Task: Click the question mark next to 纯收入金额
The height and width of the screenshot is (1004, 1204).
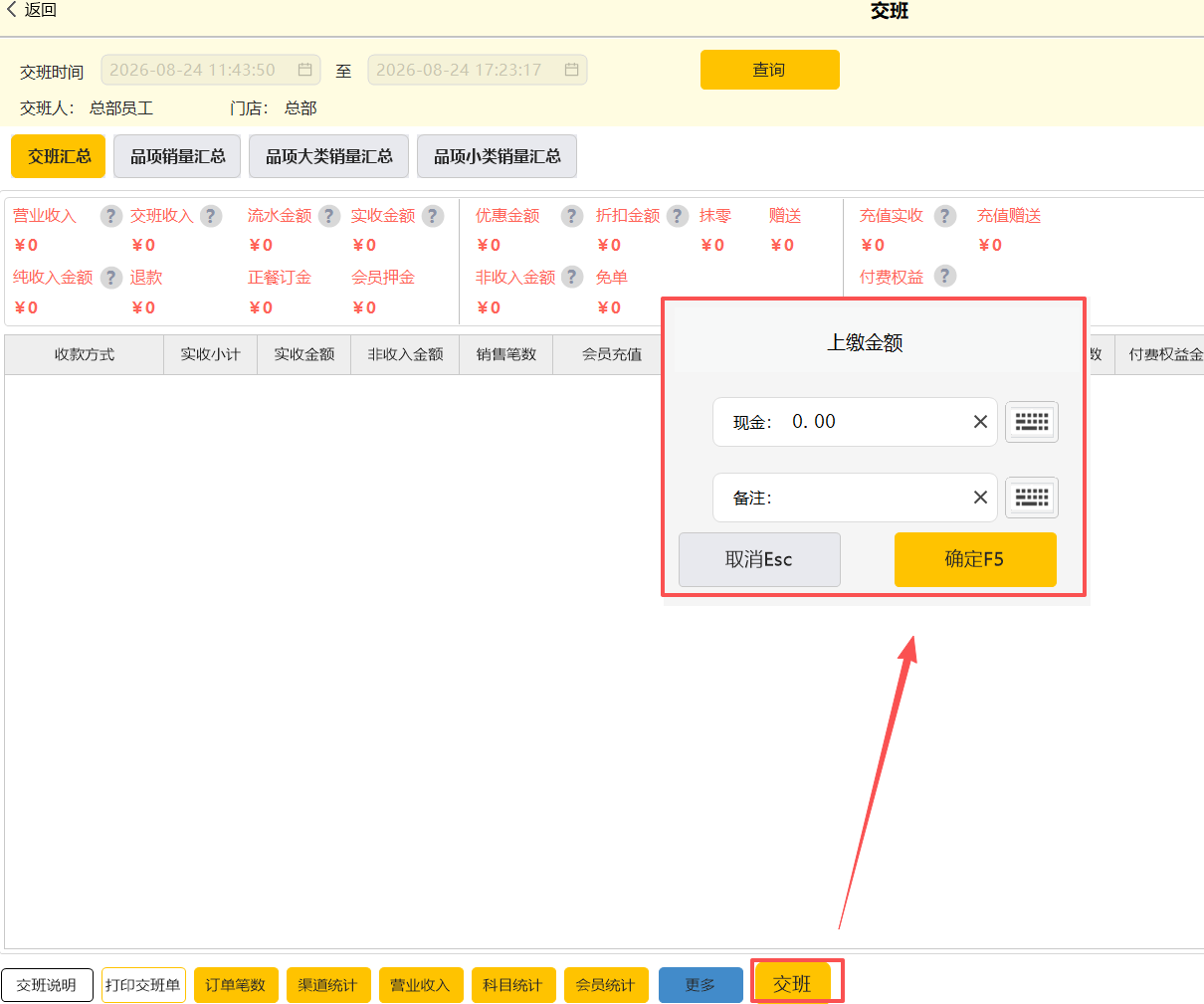Action: (111, 278)
